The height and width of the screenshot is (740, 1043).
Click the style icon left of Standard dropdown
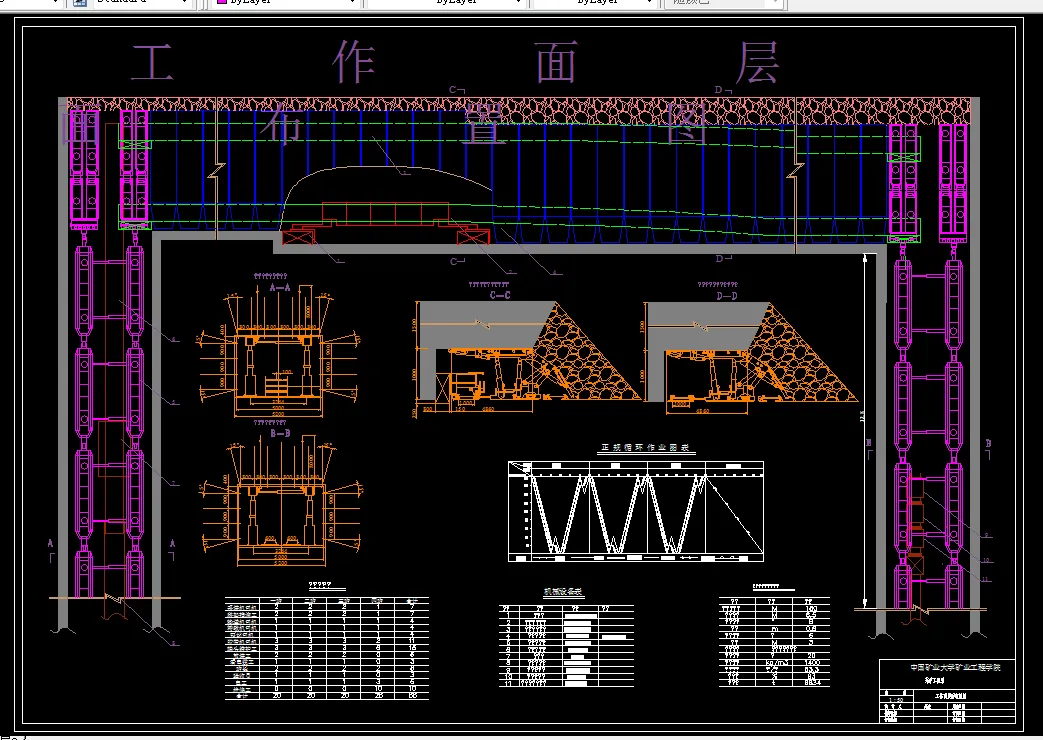click(x=79, y=2)
